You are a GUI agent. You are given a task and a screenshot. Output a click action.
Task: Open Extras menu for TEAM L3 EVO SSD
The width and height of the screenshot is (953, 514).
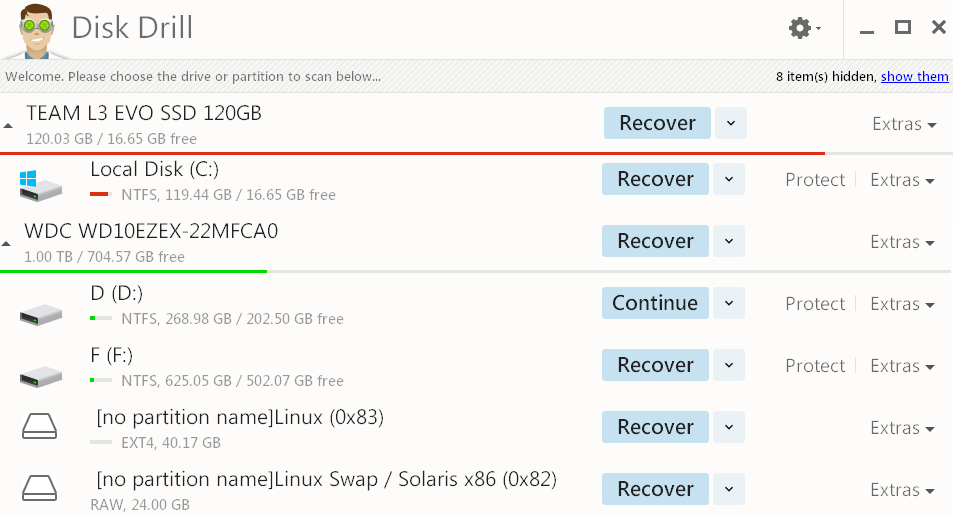(x=903, y=124)
